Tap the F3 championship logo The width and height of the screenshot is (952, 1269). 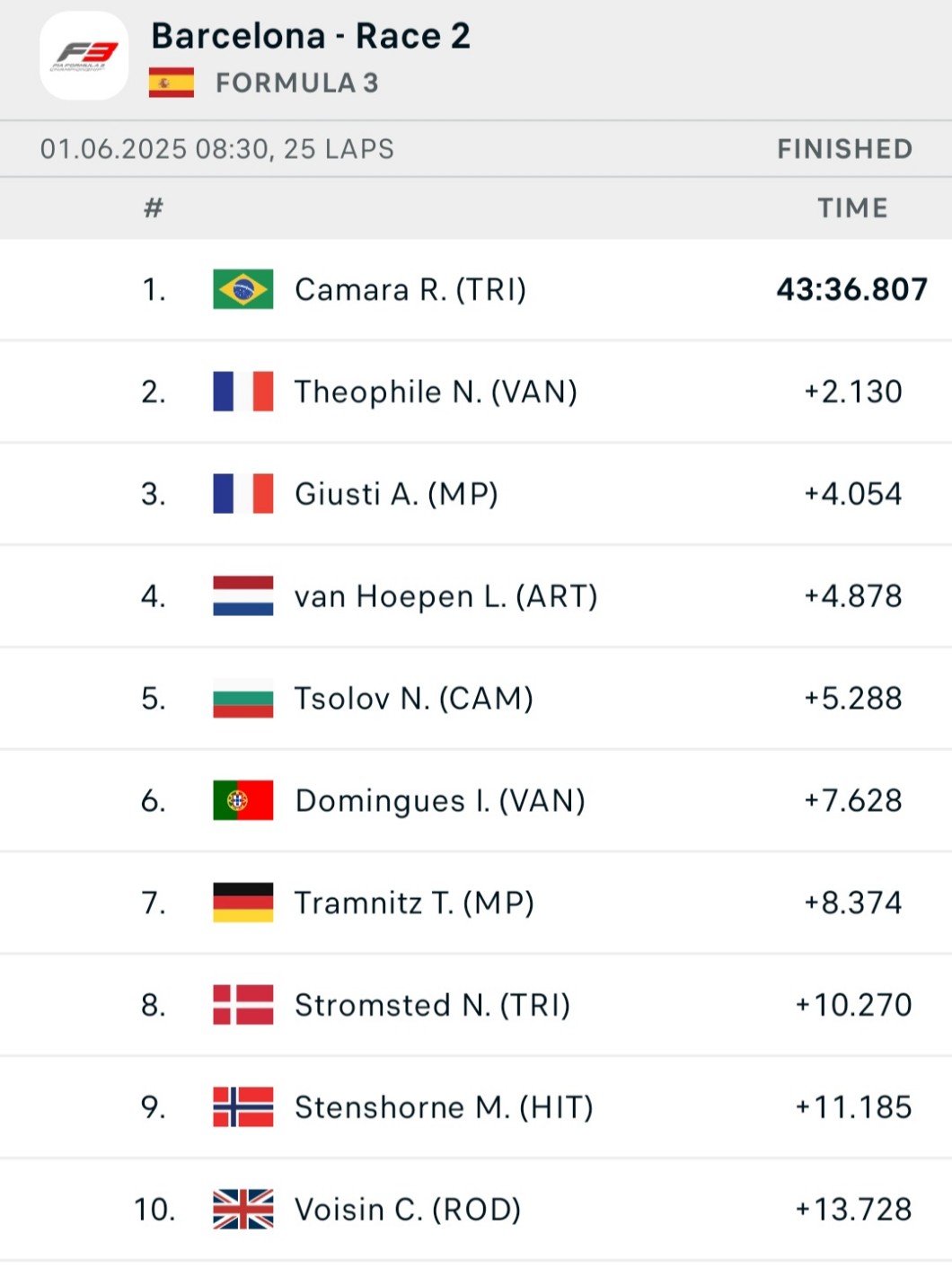[x=84, y=56]
